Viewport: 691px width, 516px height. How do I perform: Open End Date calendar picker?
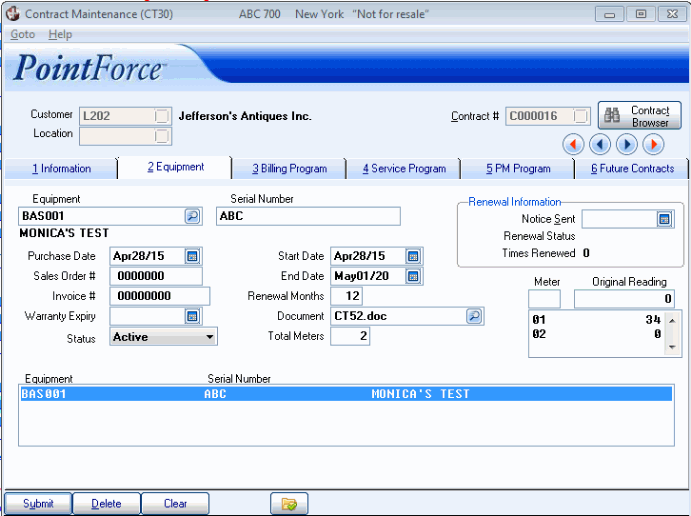pyautogui.click(x=413, y=276)
